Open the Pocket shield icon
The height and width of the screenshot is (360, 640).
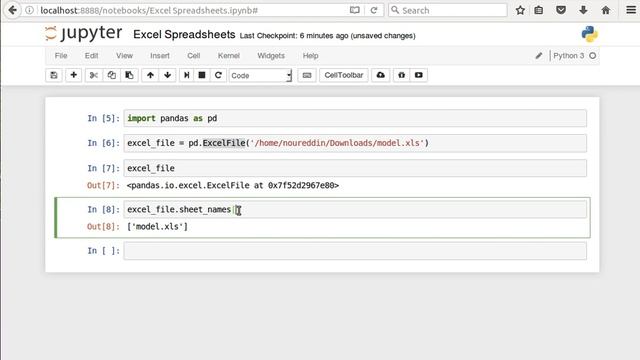click(x=561, y=10)
